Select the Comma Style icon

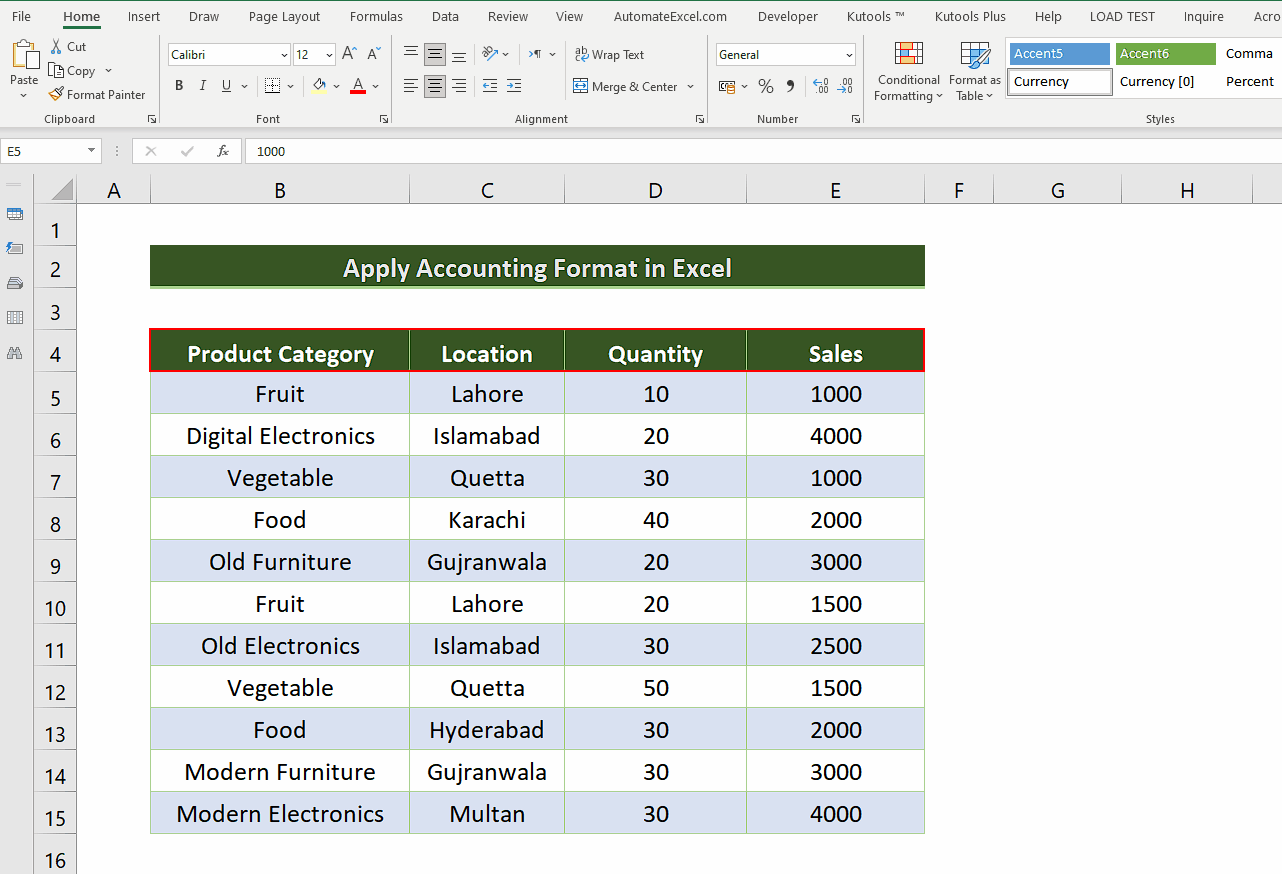[x=789, y=86]
